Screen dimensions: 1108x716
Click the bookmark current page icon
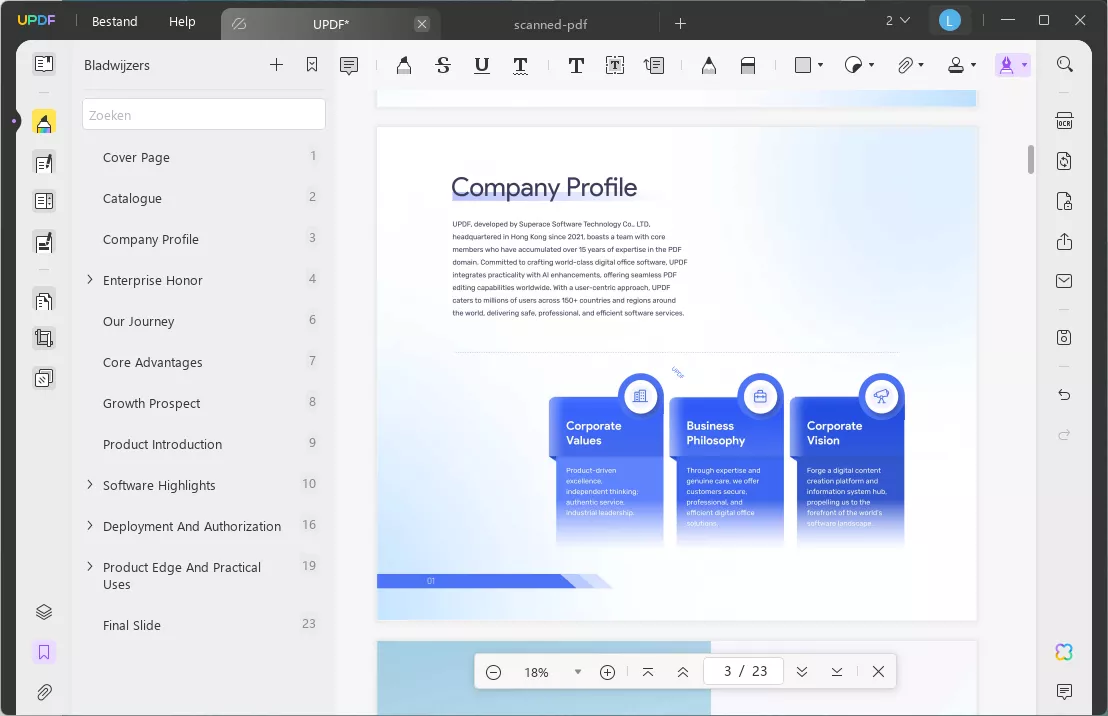pos(312,65)
